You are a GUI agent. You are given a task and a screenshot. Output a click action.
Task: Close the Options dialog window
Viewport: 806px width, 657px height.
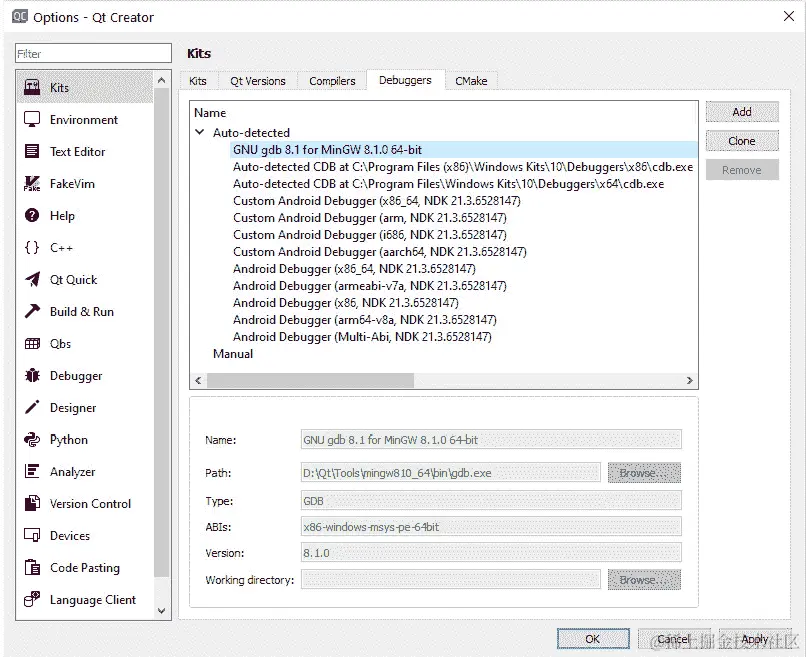789,16
